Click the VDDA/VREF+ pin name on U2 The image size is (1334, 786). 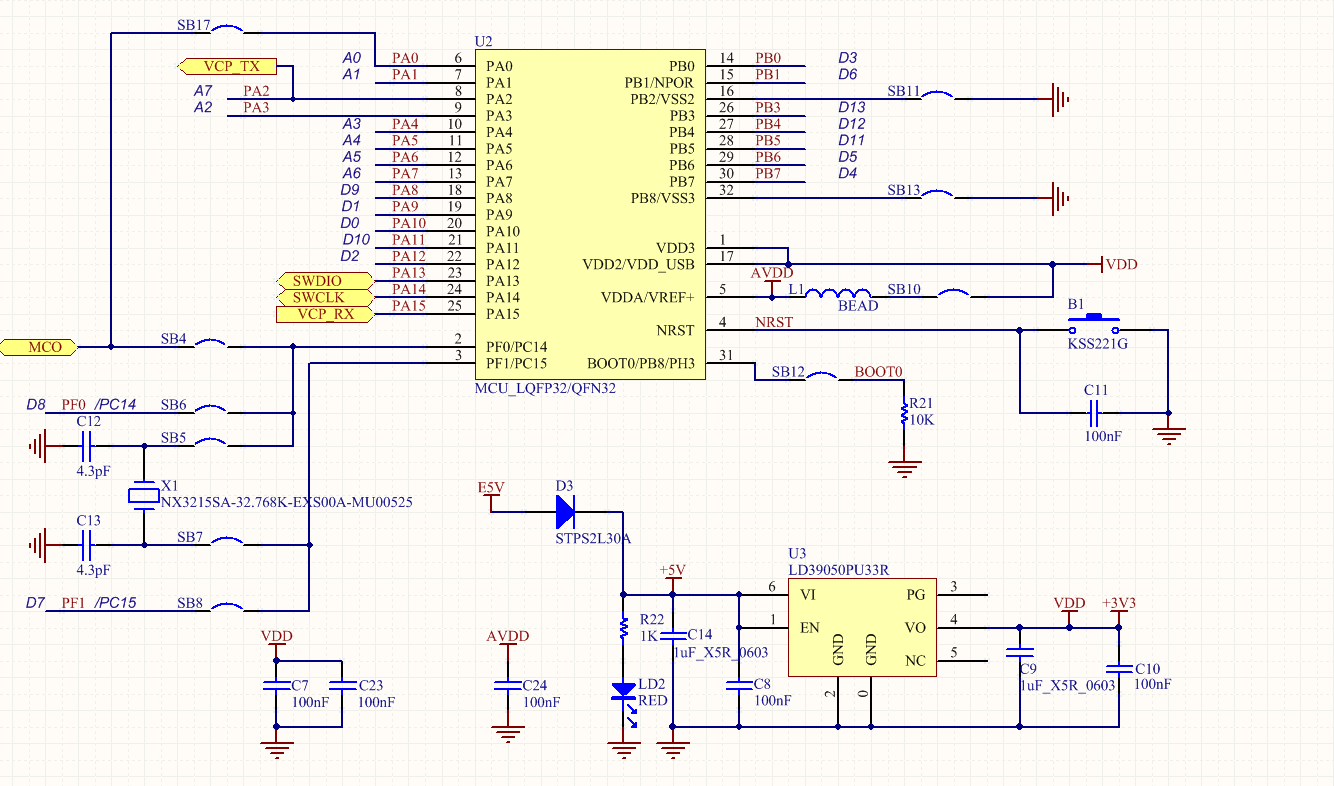point(647,297)
